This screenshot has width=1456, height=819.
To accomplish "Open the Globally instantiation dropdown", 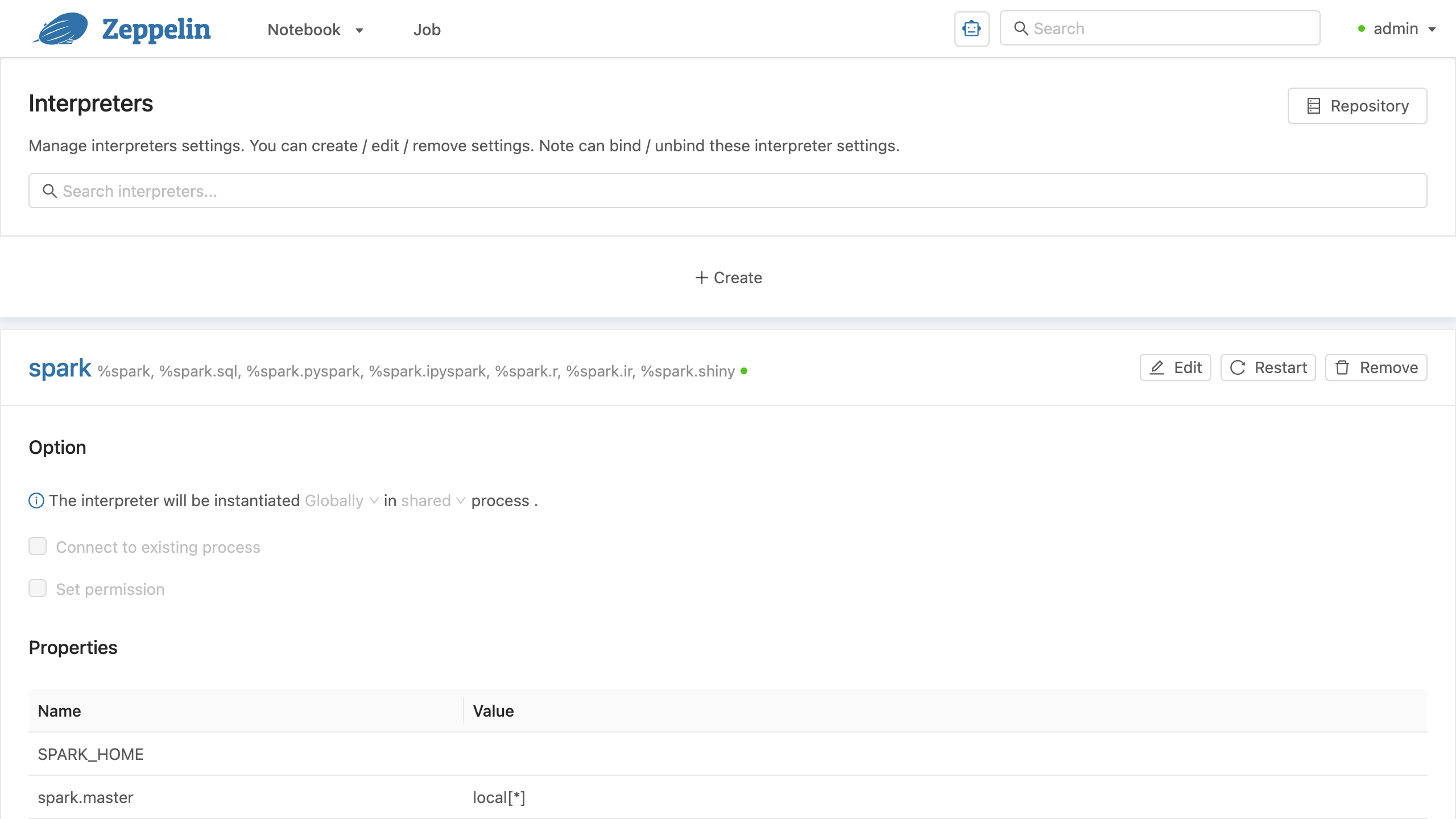I will point(341,500).
